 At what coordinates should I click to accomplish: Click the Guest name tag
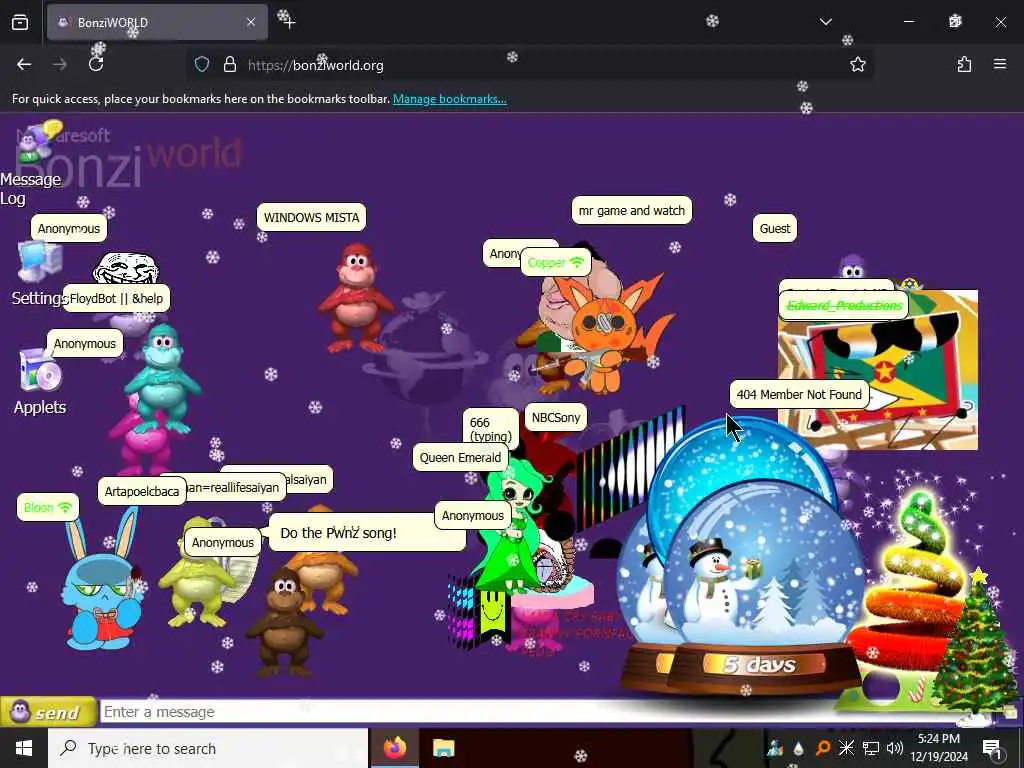coord(775,229)
